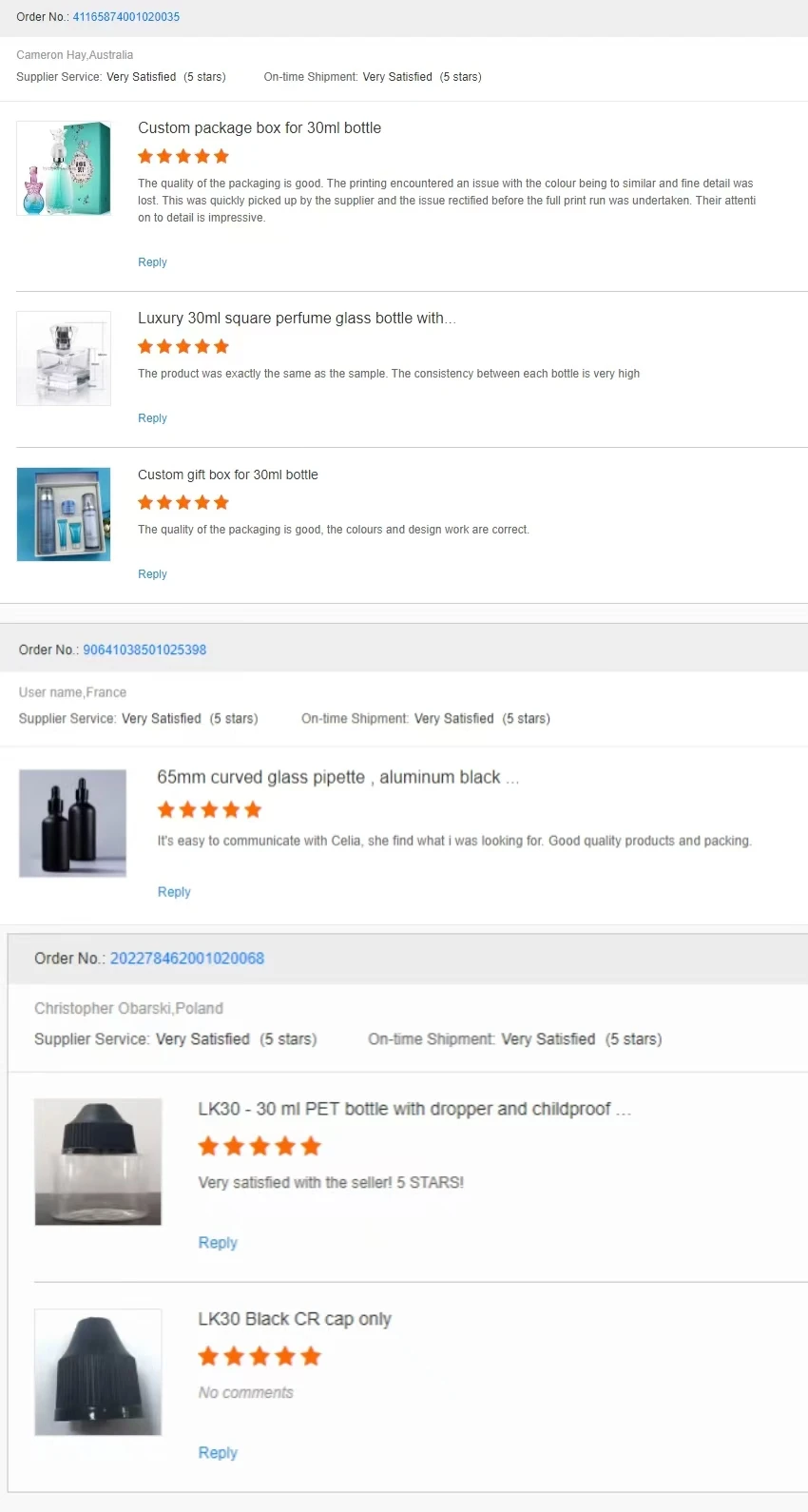Reply to the Custom gift box review
The image size is (808, 1512).
152,574
